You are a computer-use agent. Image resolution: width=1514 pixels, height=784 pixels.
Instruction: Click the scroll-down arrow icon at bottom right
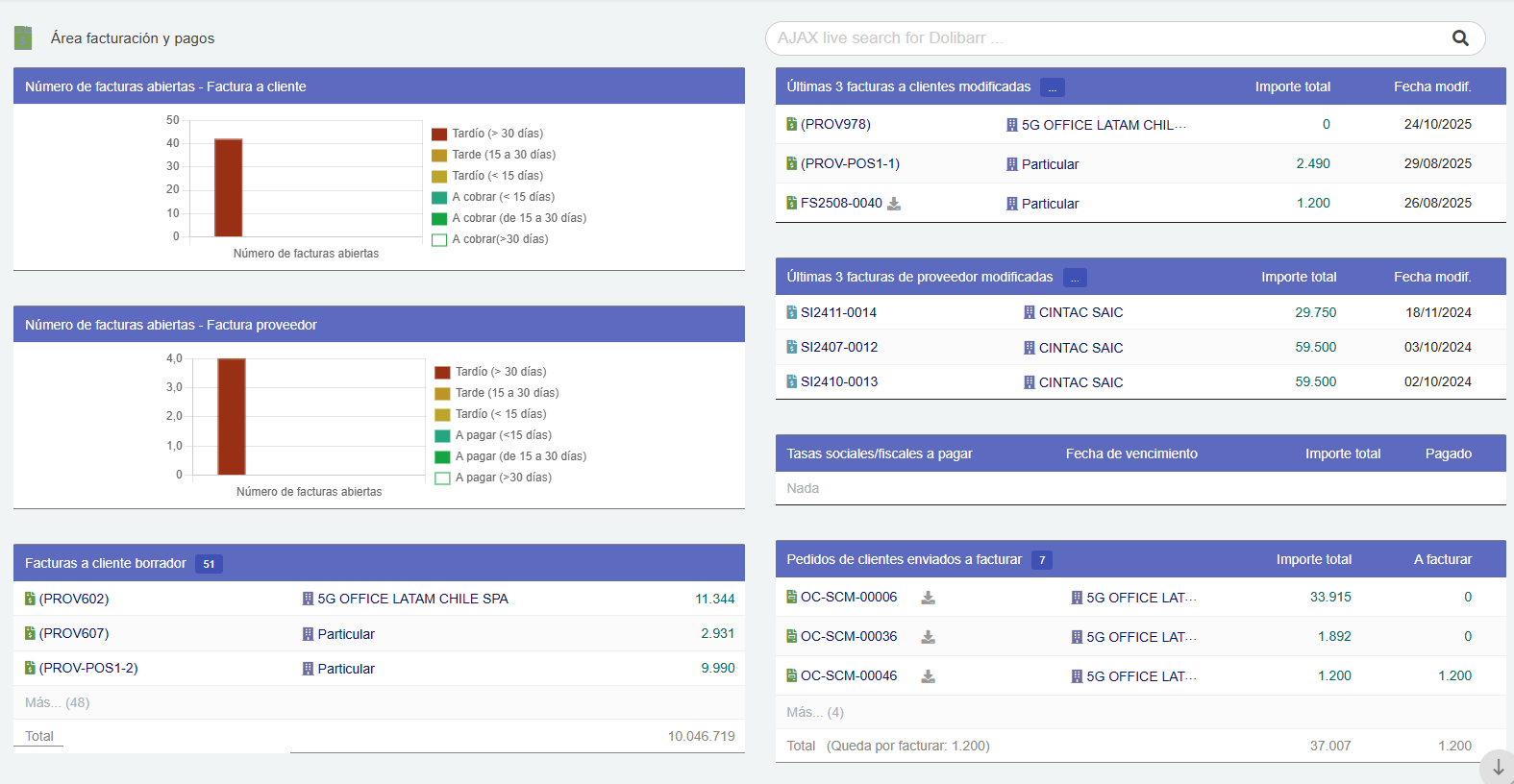pos(1497,768)
